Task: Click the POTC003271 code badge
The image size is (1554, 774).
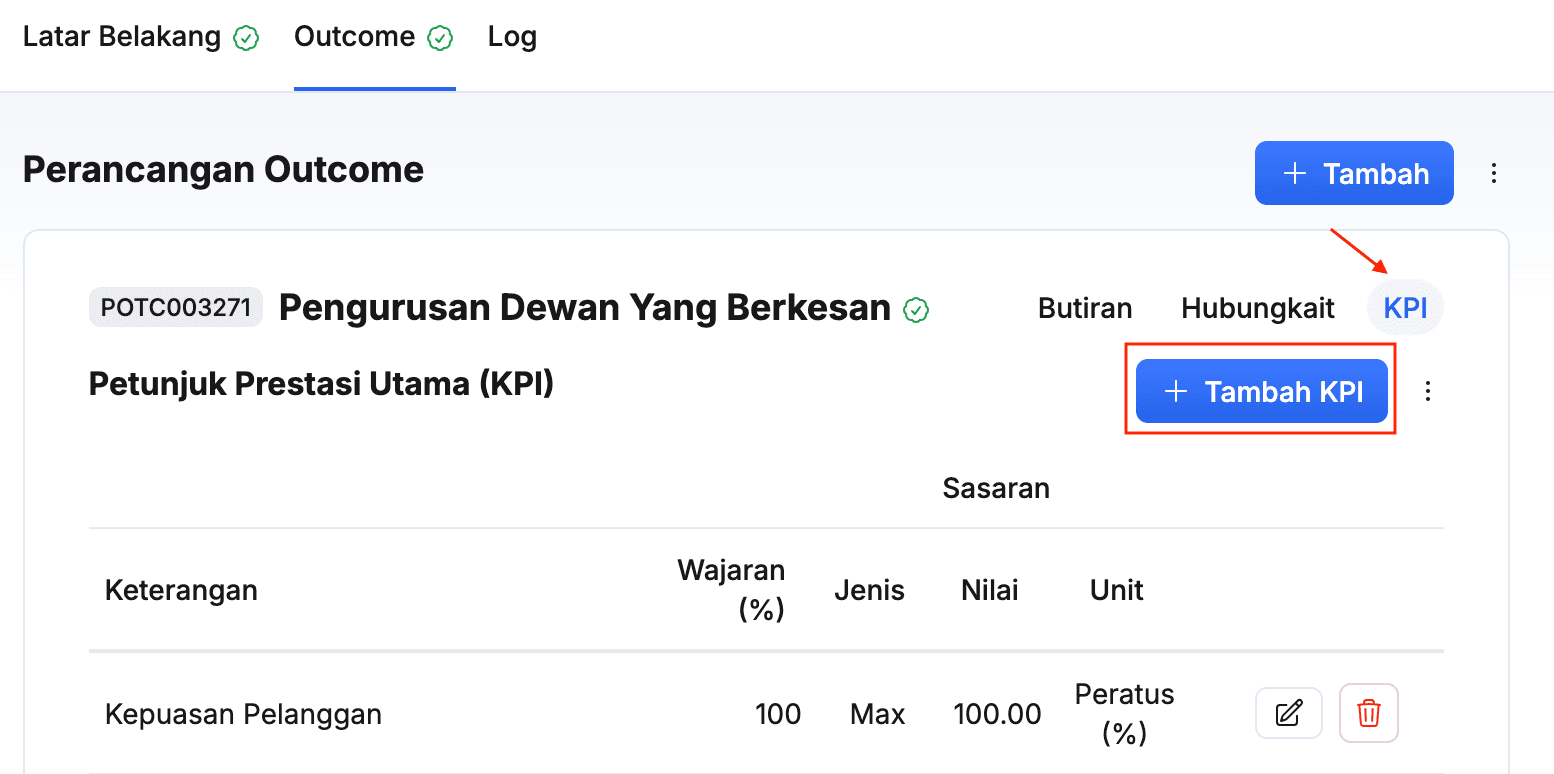Action: 175,308
